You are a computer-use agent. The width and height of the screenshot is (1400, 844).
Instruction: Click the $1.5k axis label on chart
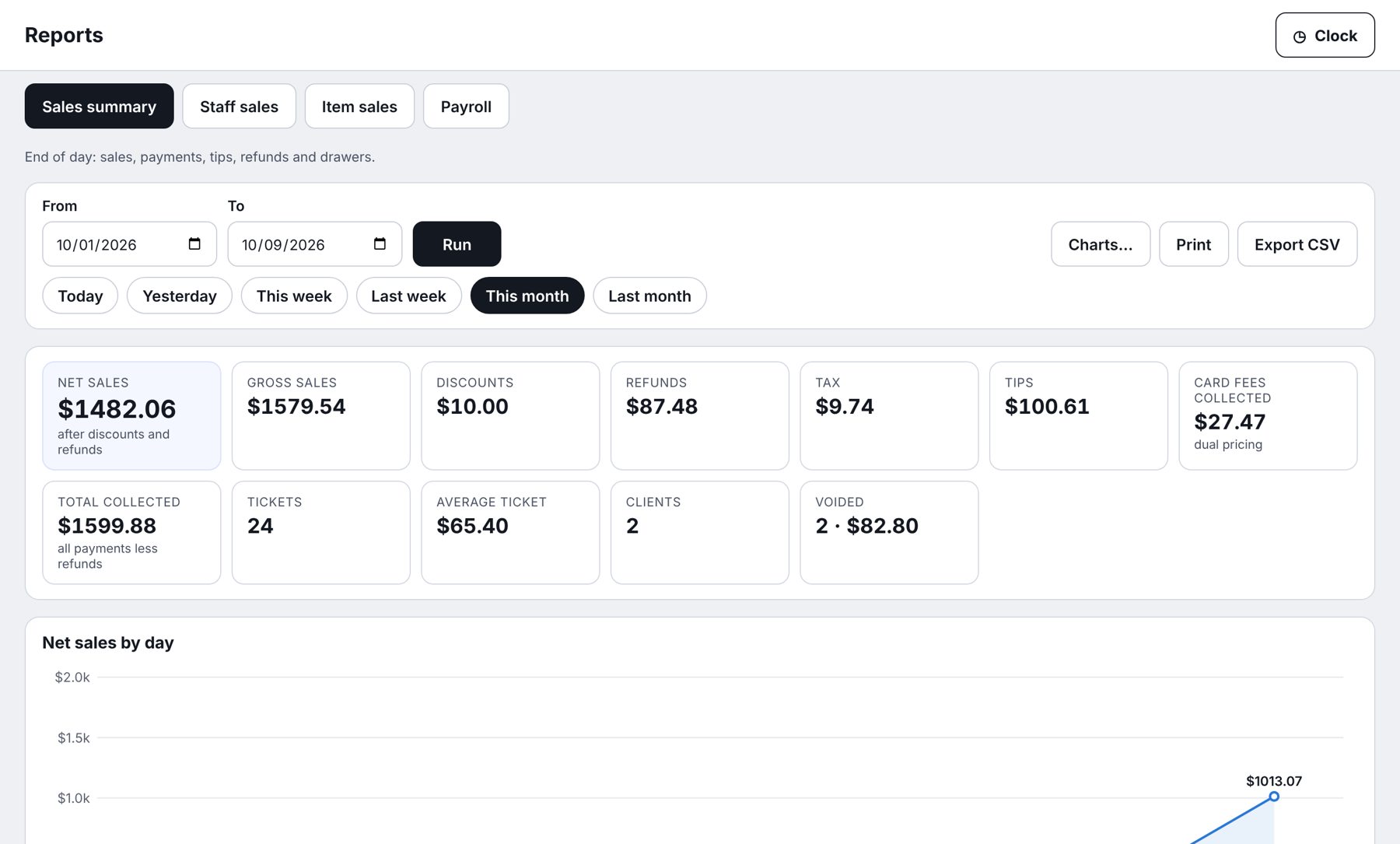pos(74,737)
